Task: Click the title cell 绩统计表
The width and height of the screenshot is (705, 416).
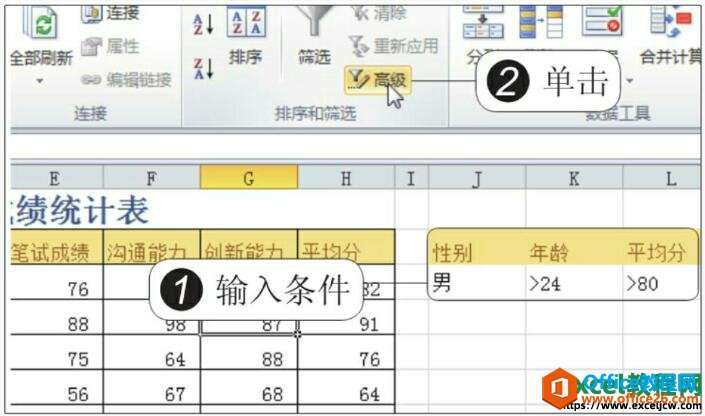Action: (81, 210)
